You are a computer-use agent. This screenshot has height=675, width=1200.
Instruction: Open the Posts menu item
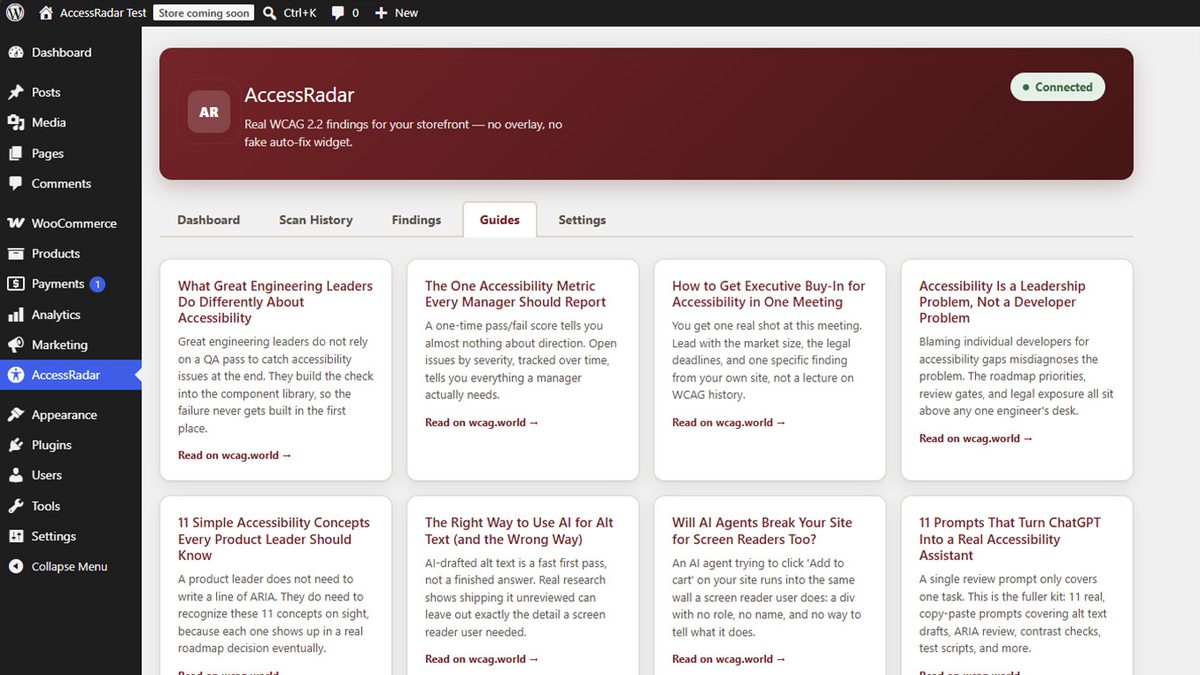[x=71, y=92]
